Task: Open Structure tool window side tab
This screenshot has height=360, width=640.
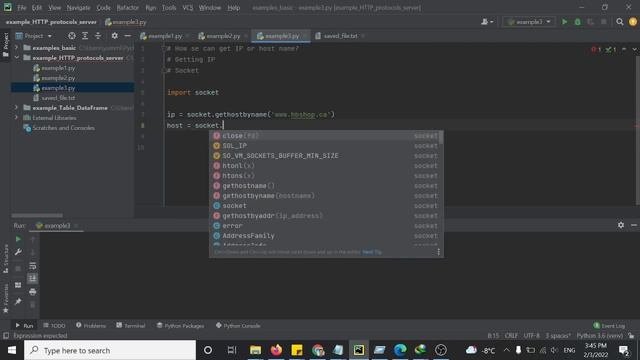Action: (x=5, y=260)
